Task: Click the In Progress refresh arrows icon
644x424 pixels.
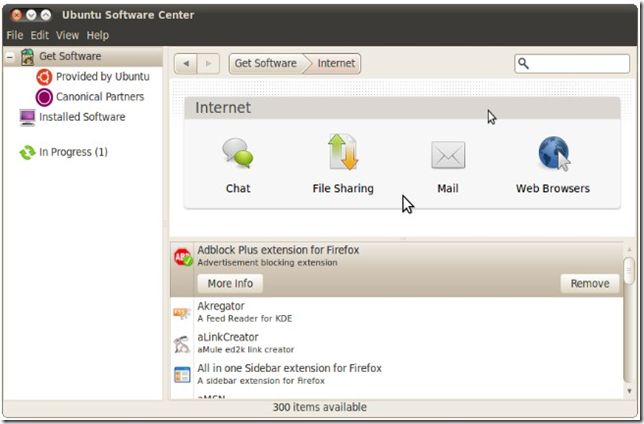Action: pos(28,152)
